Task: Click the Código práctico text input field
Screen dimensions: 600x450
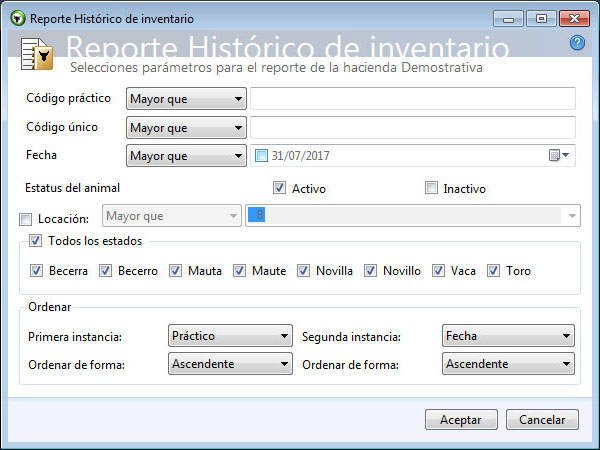Action: tap(413, 99)
